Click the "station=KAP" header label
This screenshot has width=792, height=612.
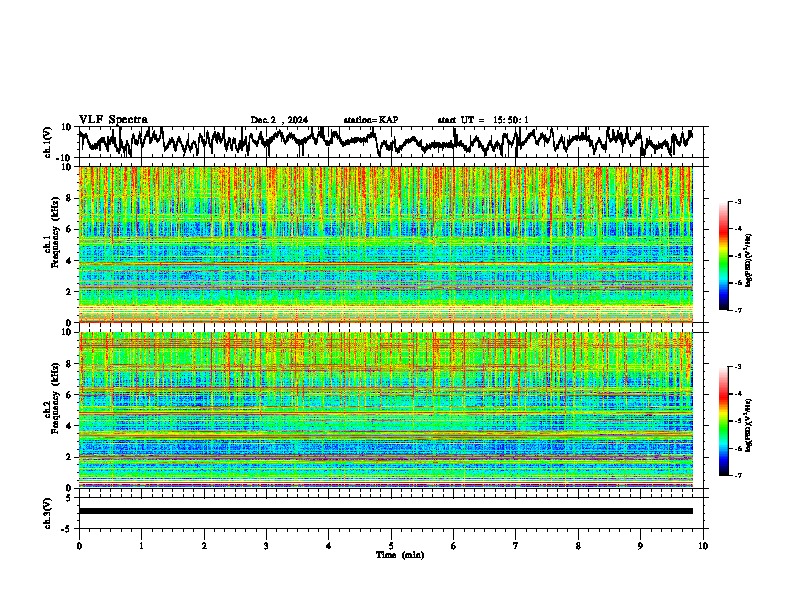[371, 120]
